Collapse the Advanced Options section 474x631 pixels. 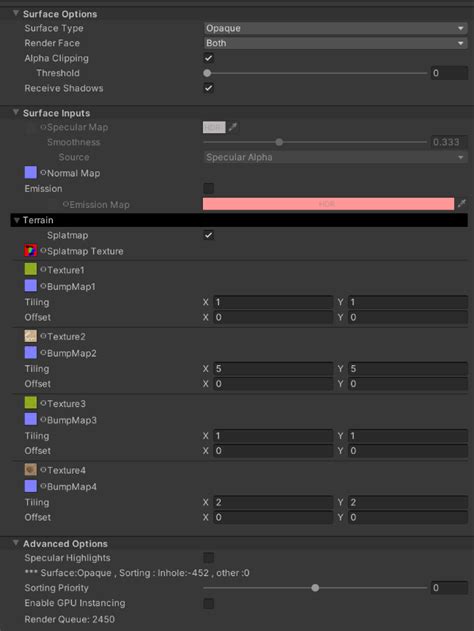click(16, 543)
